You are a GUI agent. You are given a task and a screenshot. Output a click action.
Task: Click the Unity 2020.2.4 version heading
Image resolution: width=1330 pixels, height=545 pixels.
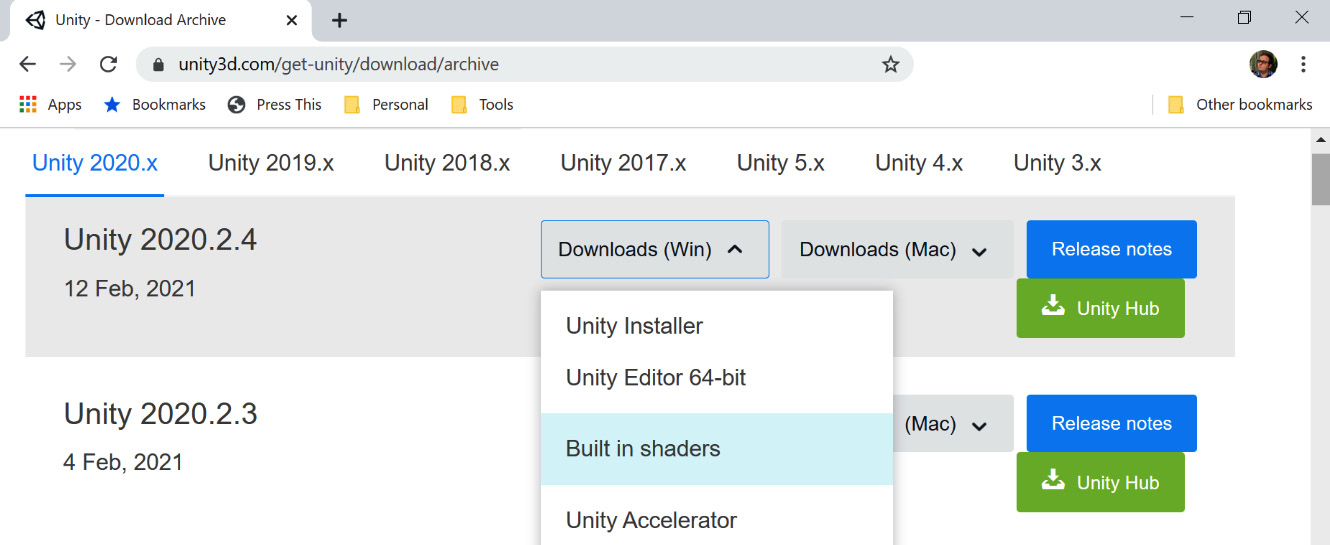click(160, 240)
